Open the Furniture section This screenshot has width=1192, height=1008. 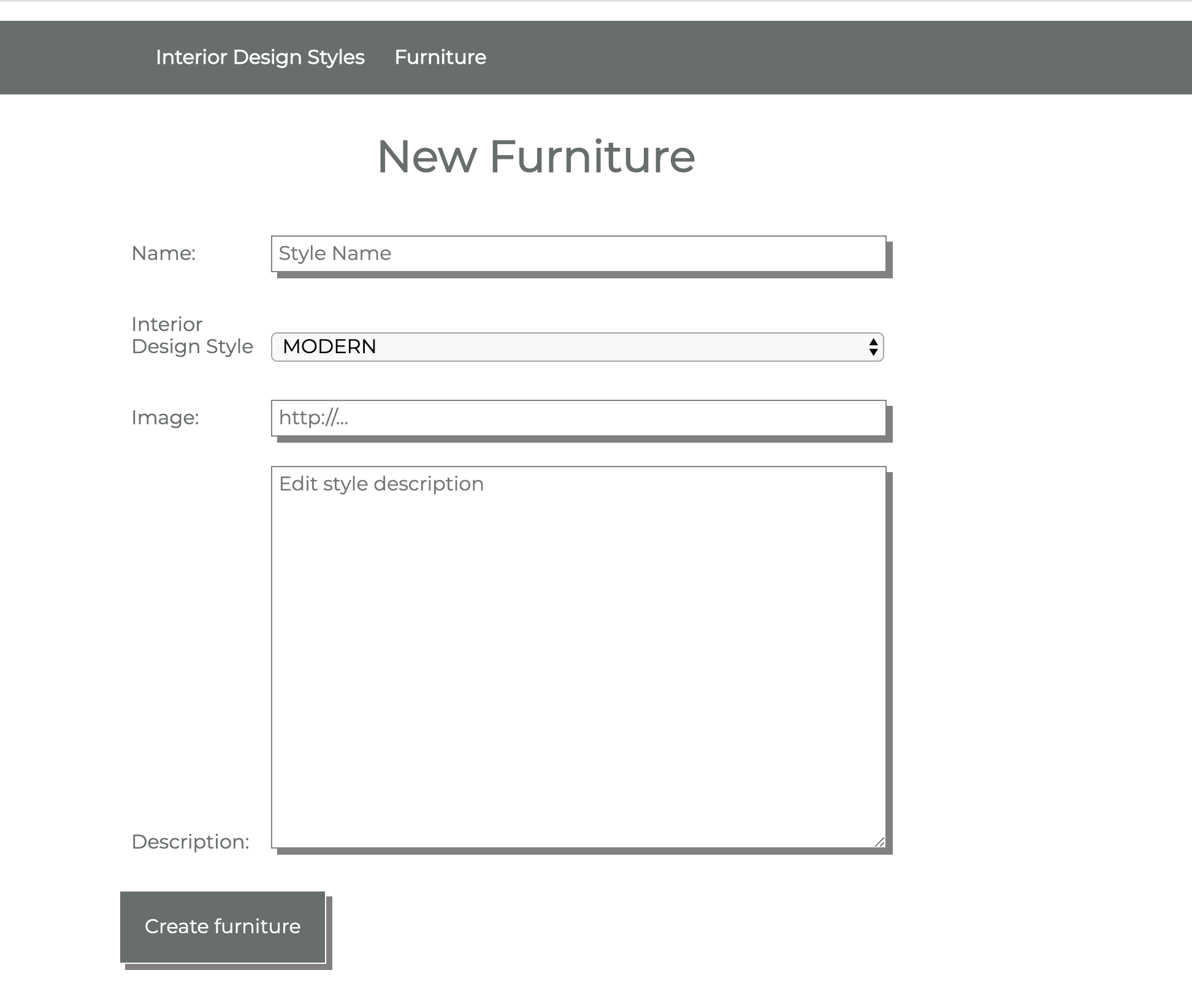tap(440, 57)
